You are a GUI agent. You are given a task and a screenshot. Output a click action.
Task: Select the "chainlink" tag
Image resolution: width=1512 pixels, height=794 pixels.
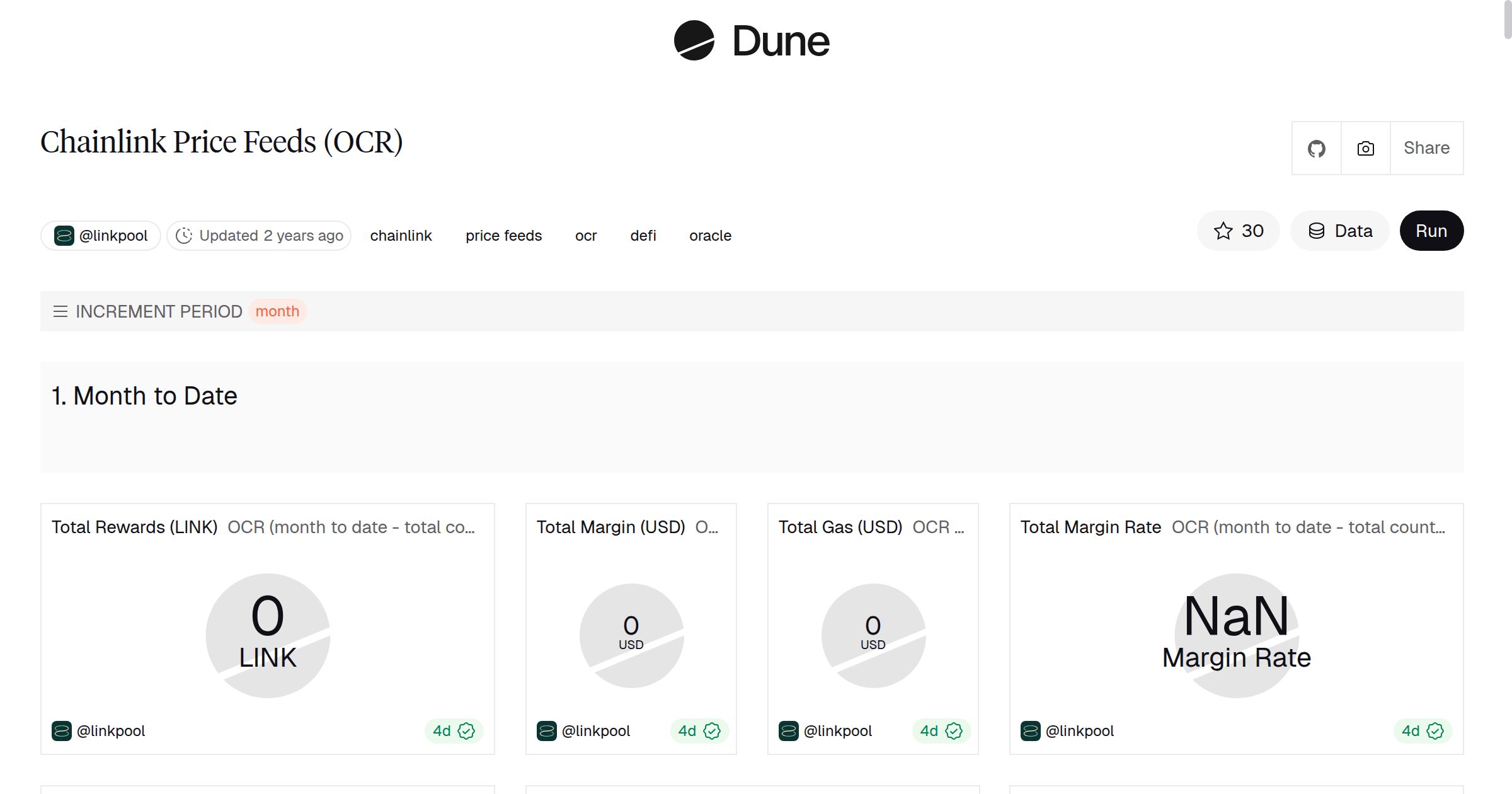coord(401,235)
